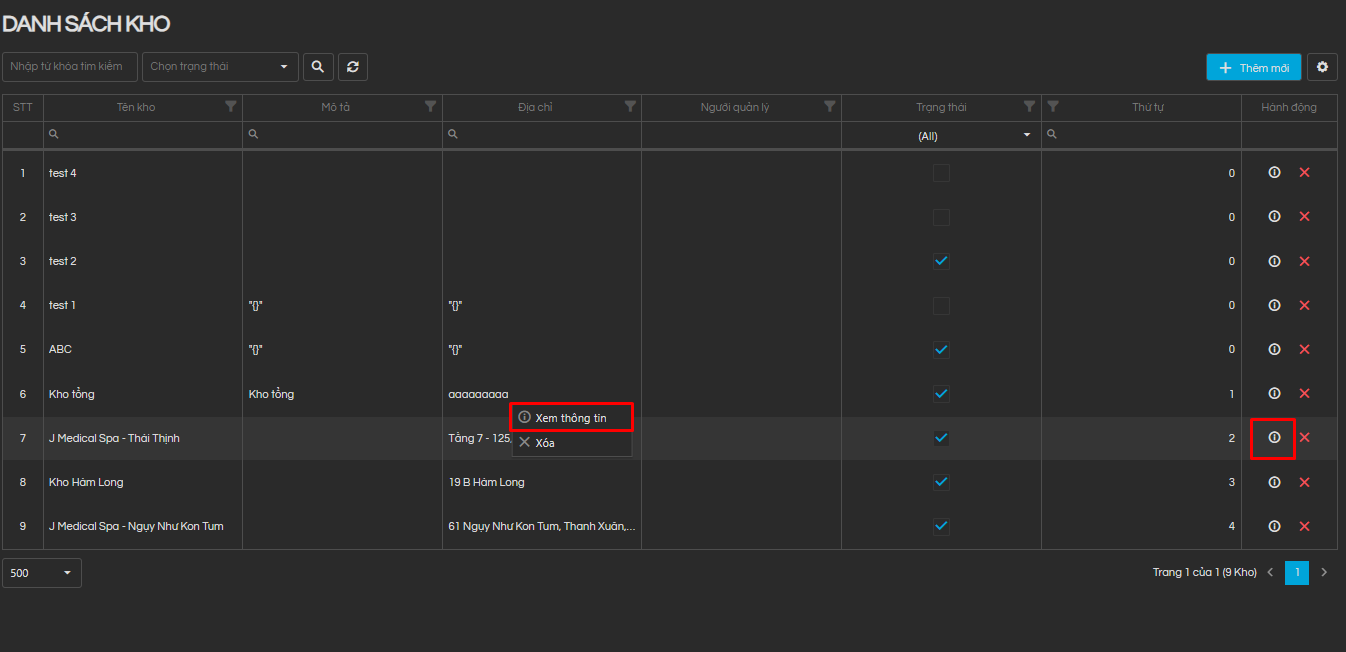Choose Xem thông tin from context menu
Image resolution: width=1346 pixels, height=652 pixels.
571,417
